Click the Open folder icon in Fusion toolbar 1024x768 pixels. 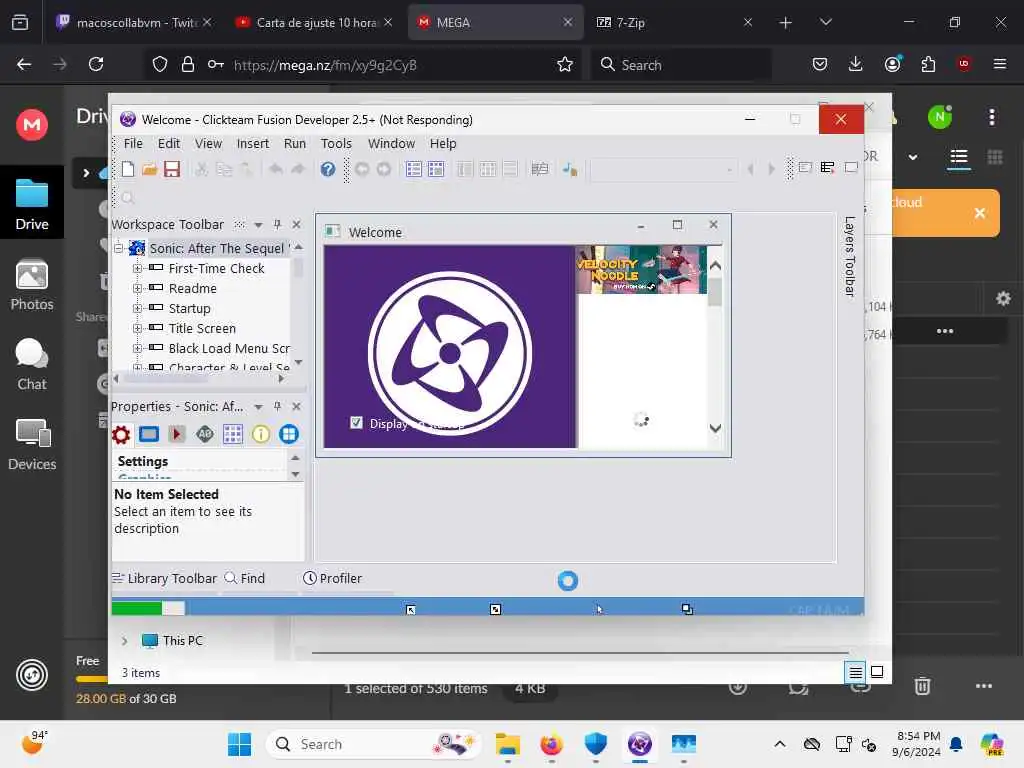pyautogui.click(x=150, y=169)
